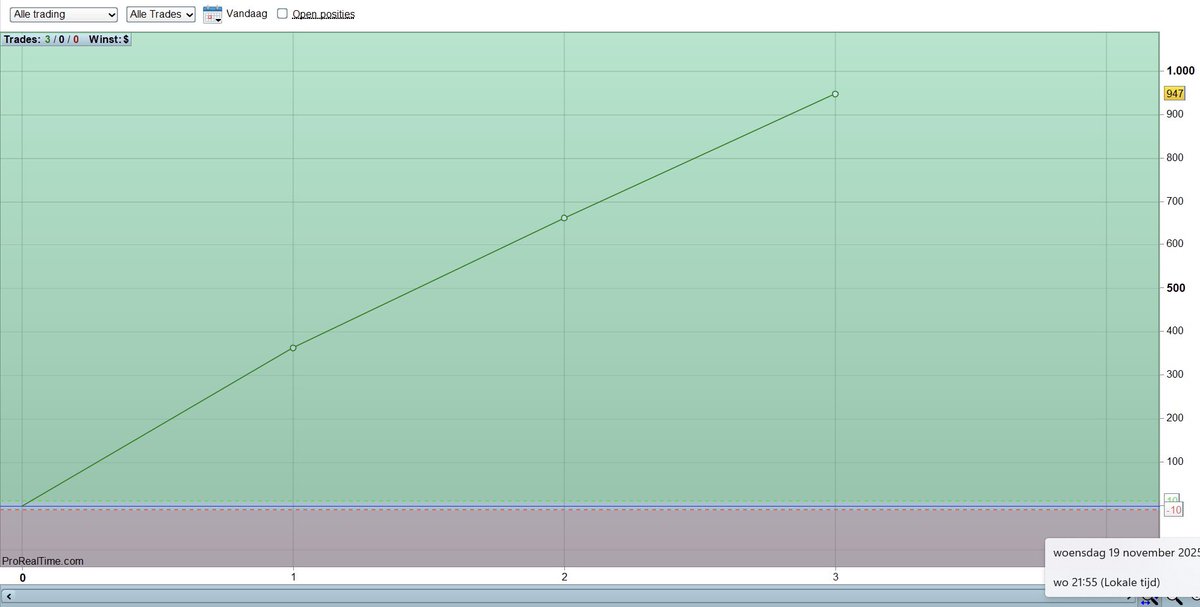This screenshot has width=1200, height=607.
Task: Click the 700 y-axis label
Action: (1176, 202)
